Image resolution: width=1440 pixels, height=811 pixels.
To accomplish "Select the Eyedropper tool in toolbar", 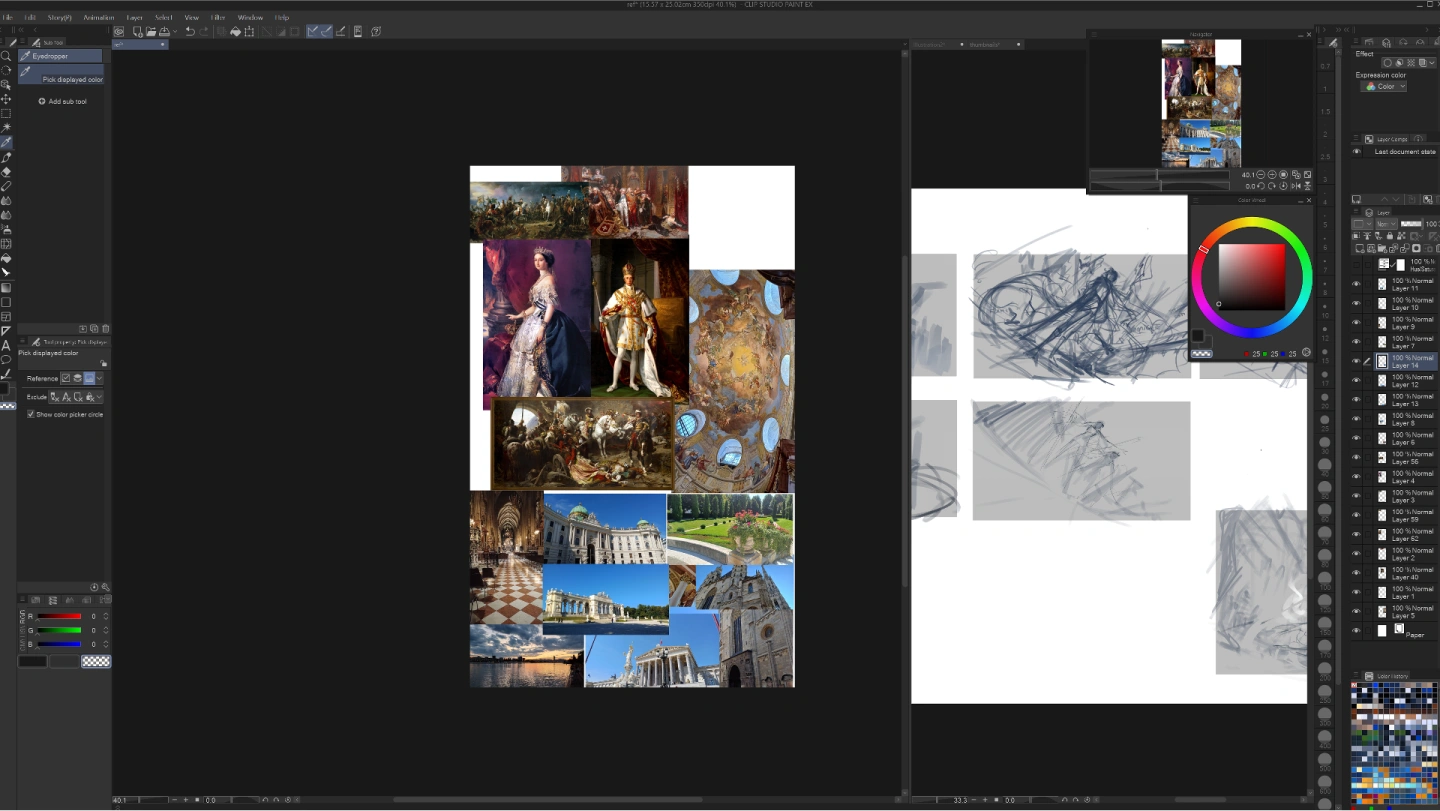I will pos(6,142).
